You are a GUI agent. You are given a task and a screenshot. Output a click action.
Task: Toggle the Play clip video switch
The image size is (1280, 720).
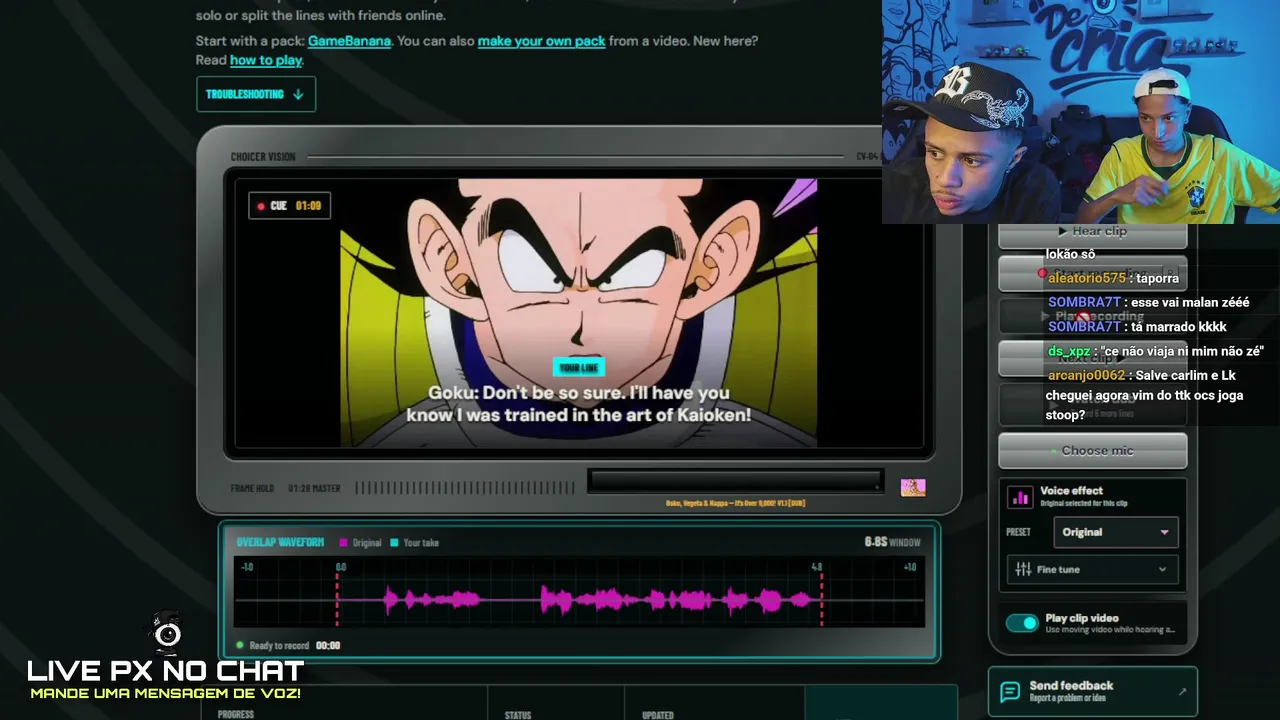[x=1022, y=623]
